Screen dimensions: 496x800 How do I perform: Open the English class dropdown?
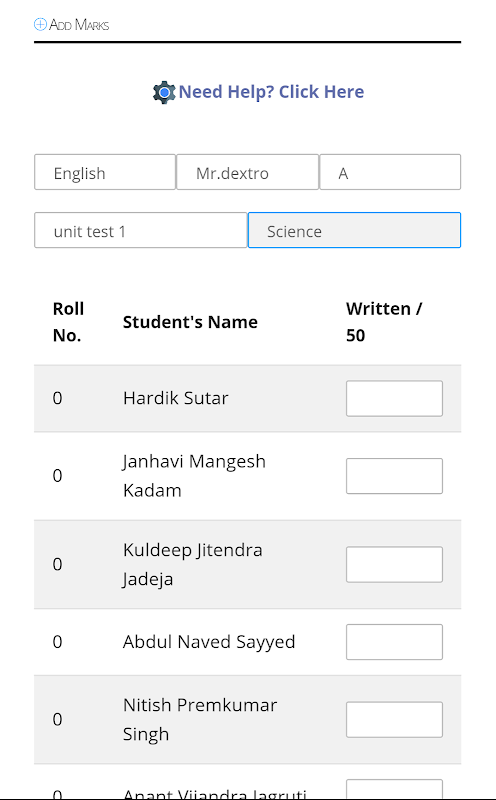(x=105, y=172)
